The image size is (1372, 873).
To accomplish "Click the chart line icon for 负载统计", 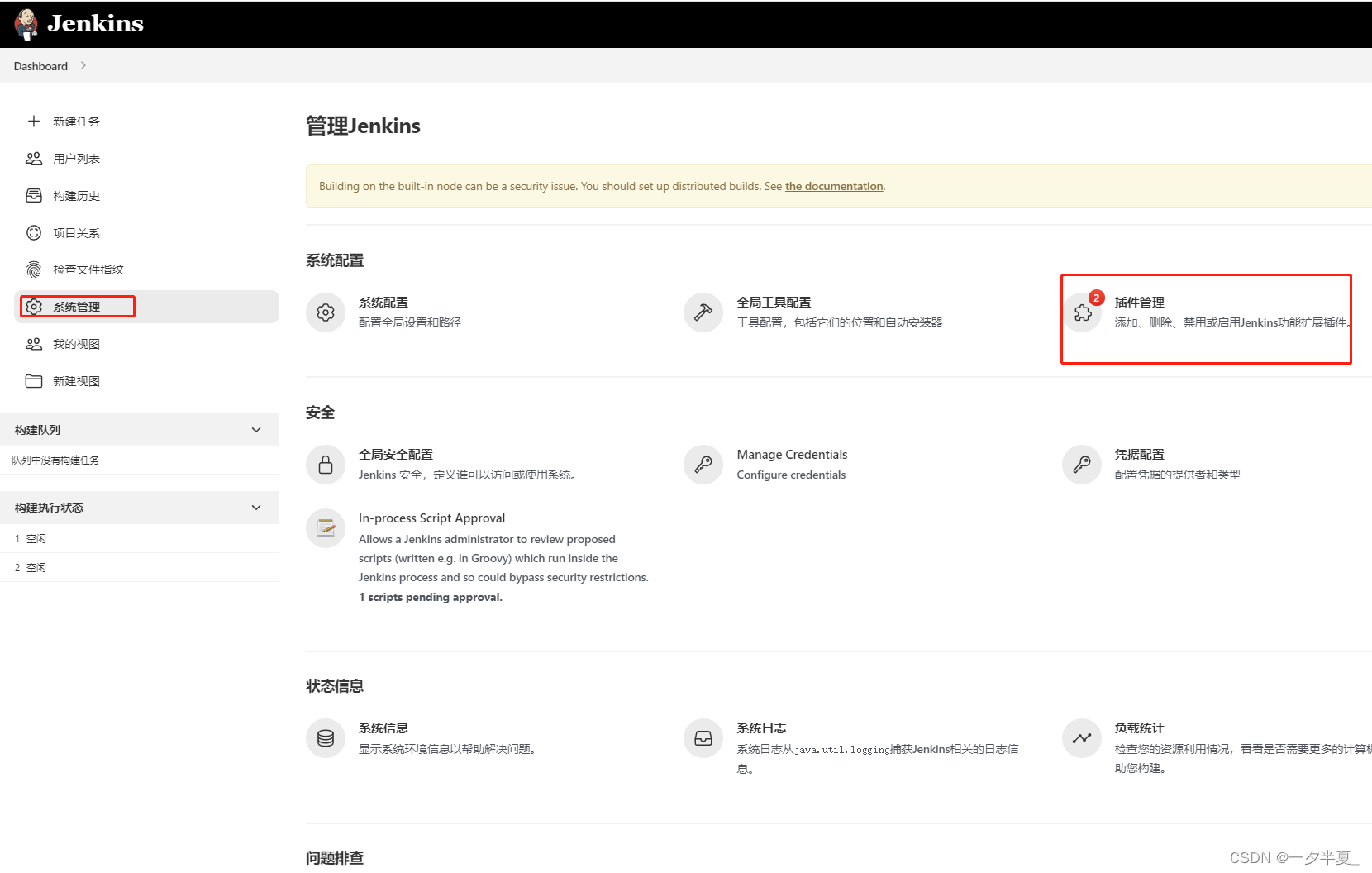I will [1082, 738].
